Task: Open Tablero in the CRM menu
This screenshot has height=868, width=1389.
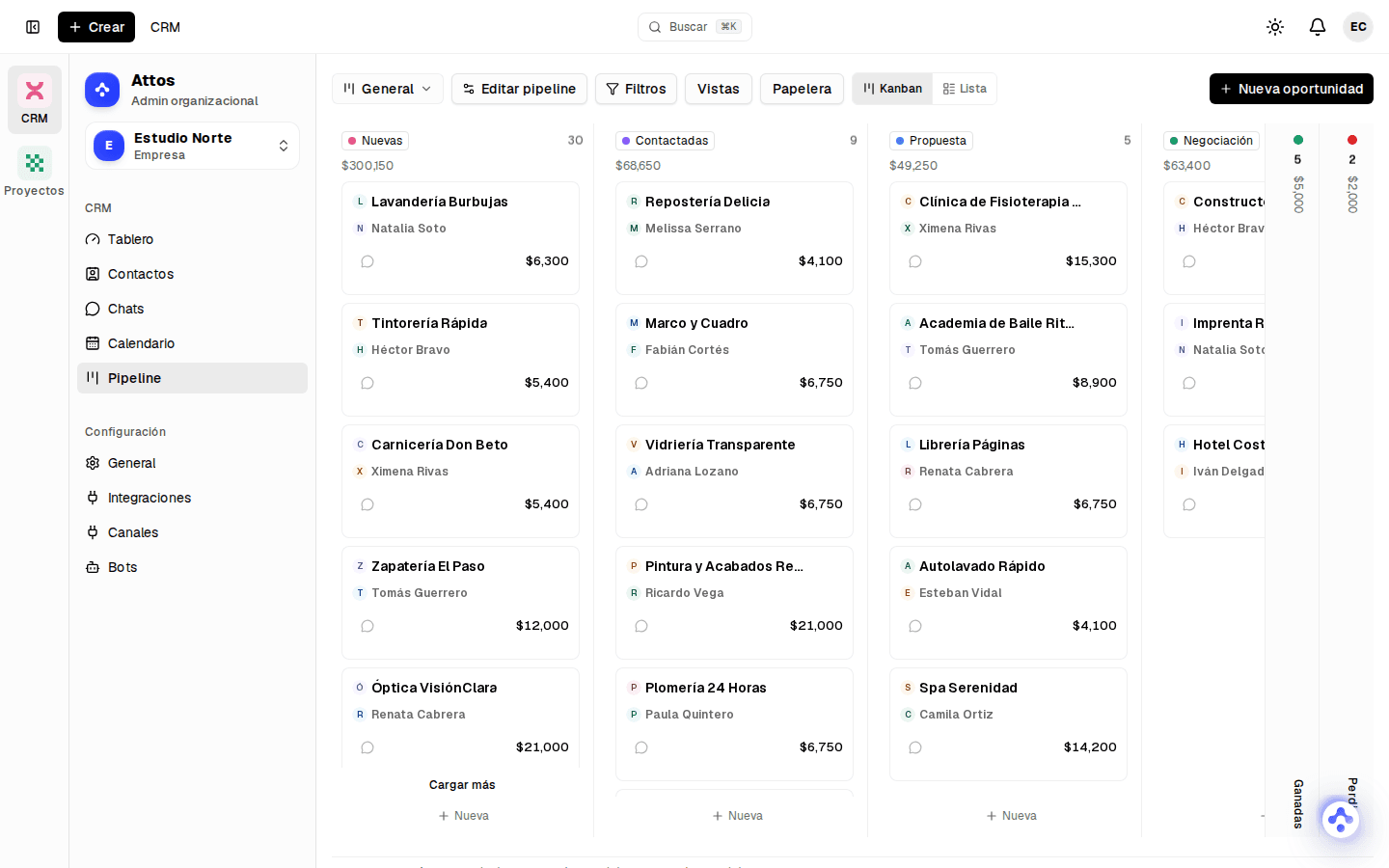Action: [192, 239]
